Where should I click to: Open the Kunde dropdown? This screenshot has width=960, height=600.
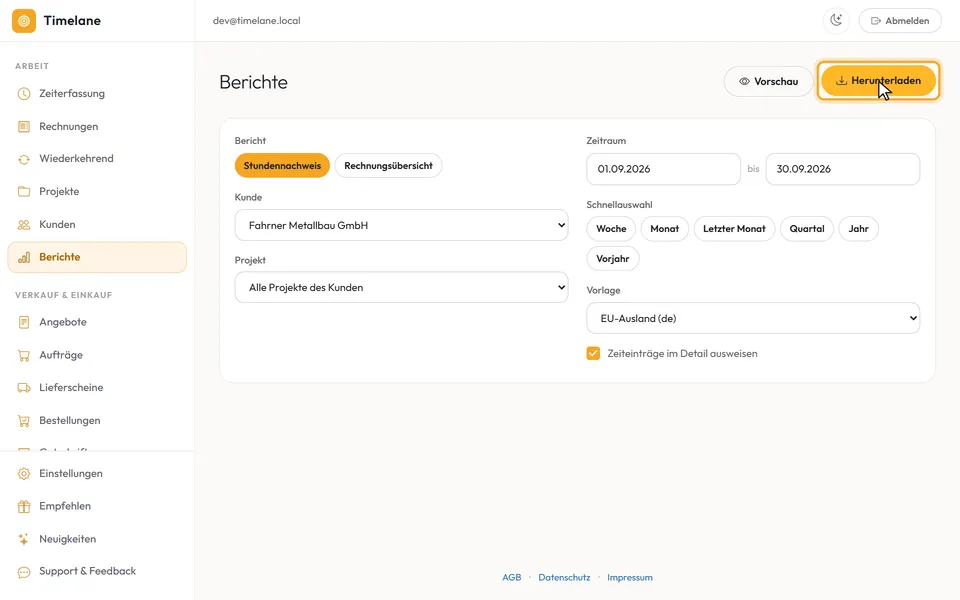tap(402, 225)
